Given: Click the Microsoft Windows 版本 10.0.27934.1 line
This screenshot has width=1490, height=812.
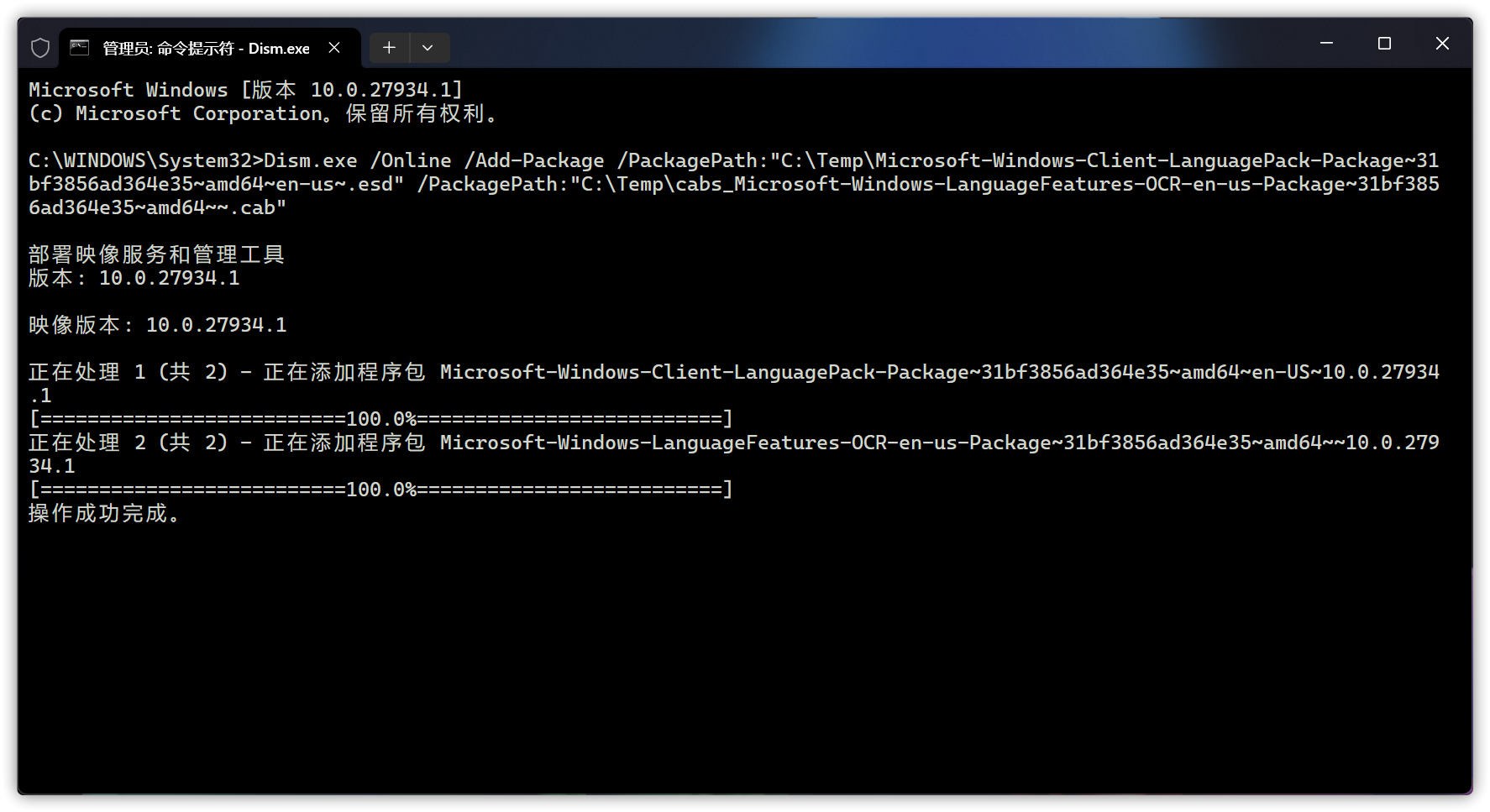Looking at the screenshot, I should click(x=244, y=89).
